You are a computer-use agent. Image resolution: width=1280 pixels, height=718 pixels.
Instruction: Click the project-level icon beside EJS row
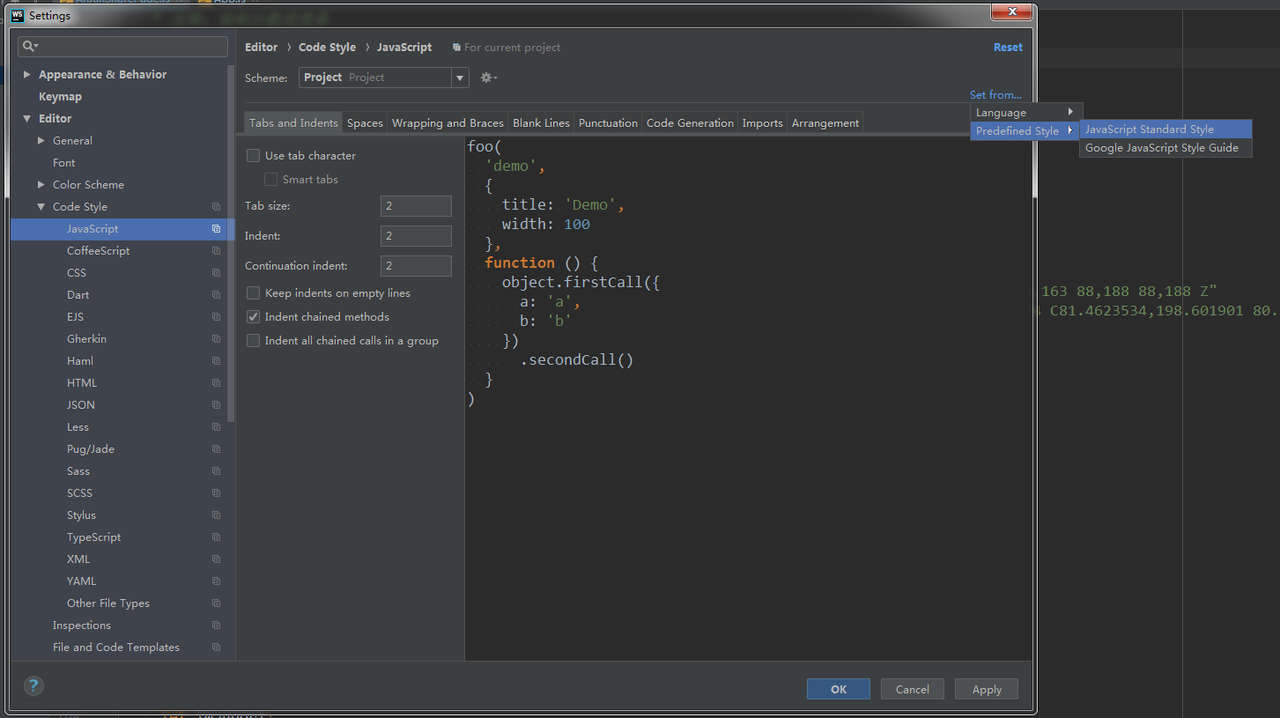pyautogui.click(x=216, y=317)
